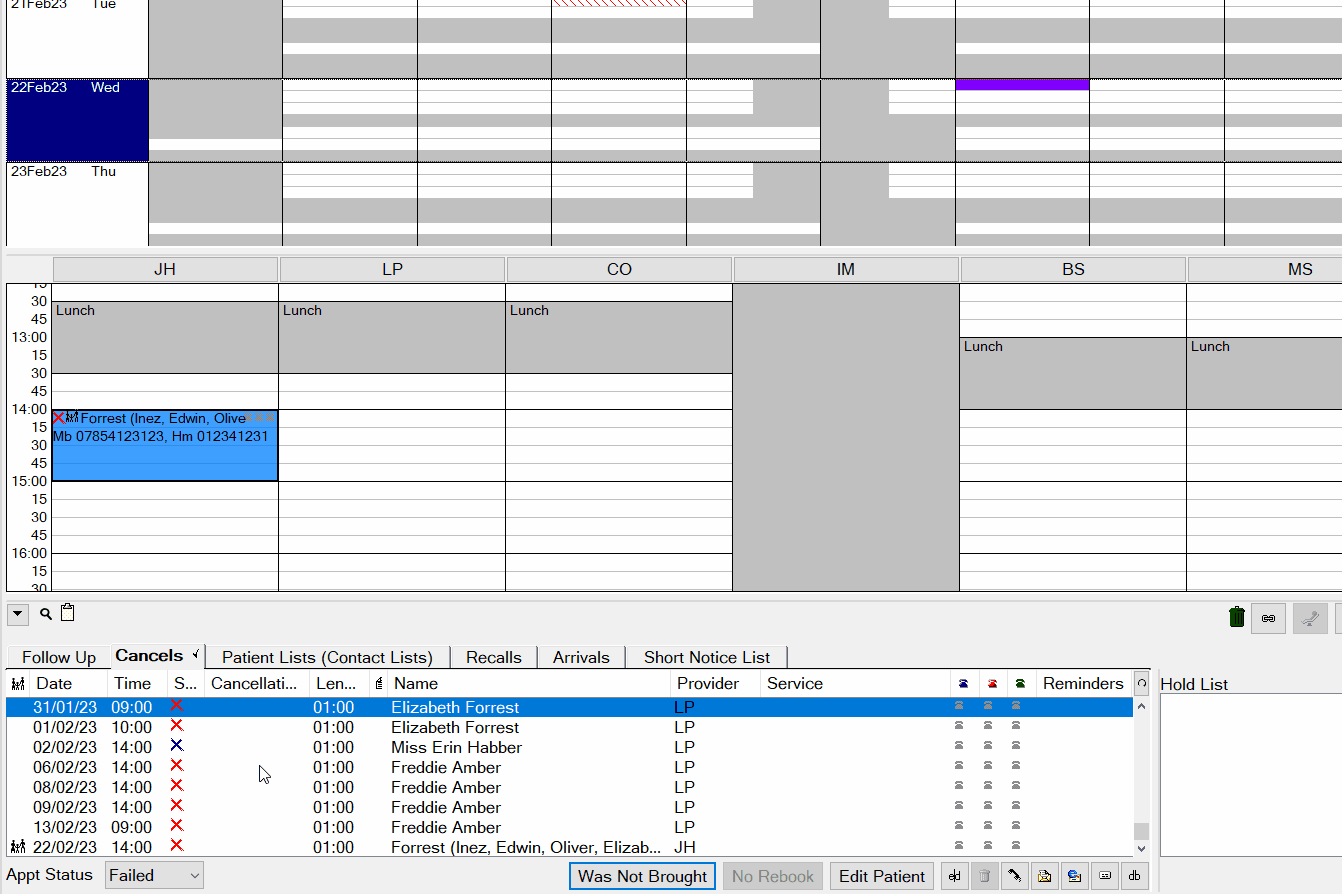
Task: Click the envelope letter icon button
Action: tap(1044, 876)
